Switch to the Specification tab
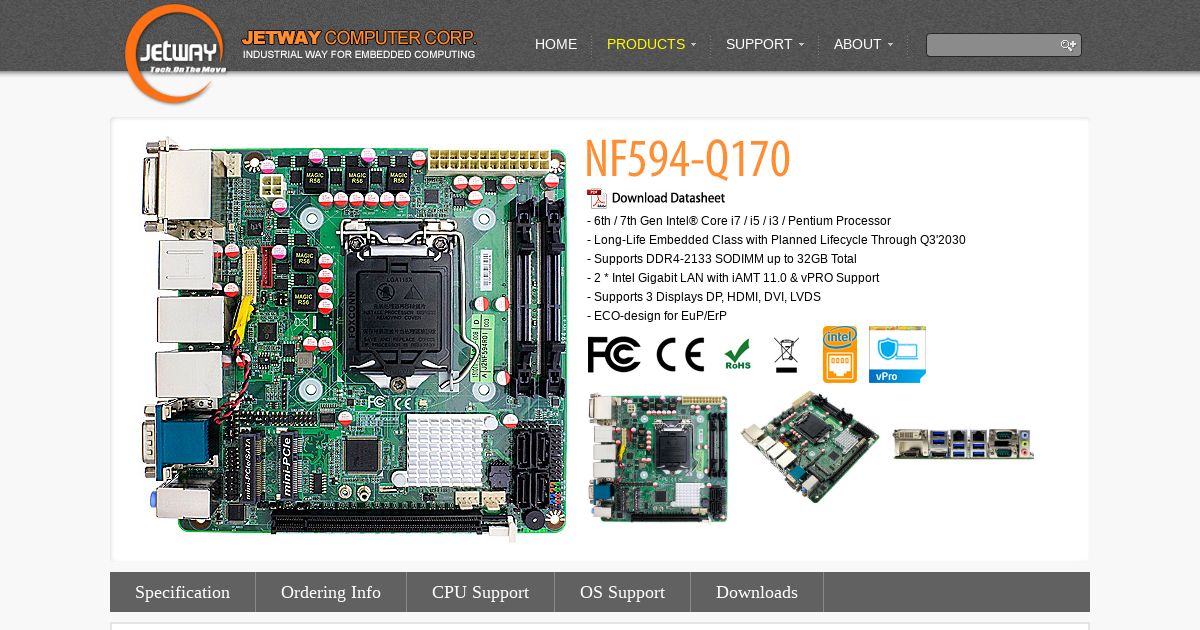Image resolution: width=1200 pixels, height=630 pixels. [x=183, y=592]
